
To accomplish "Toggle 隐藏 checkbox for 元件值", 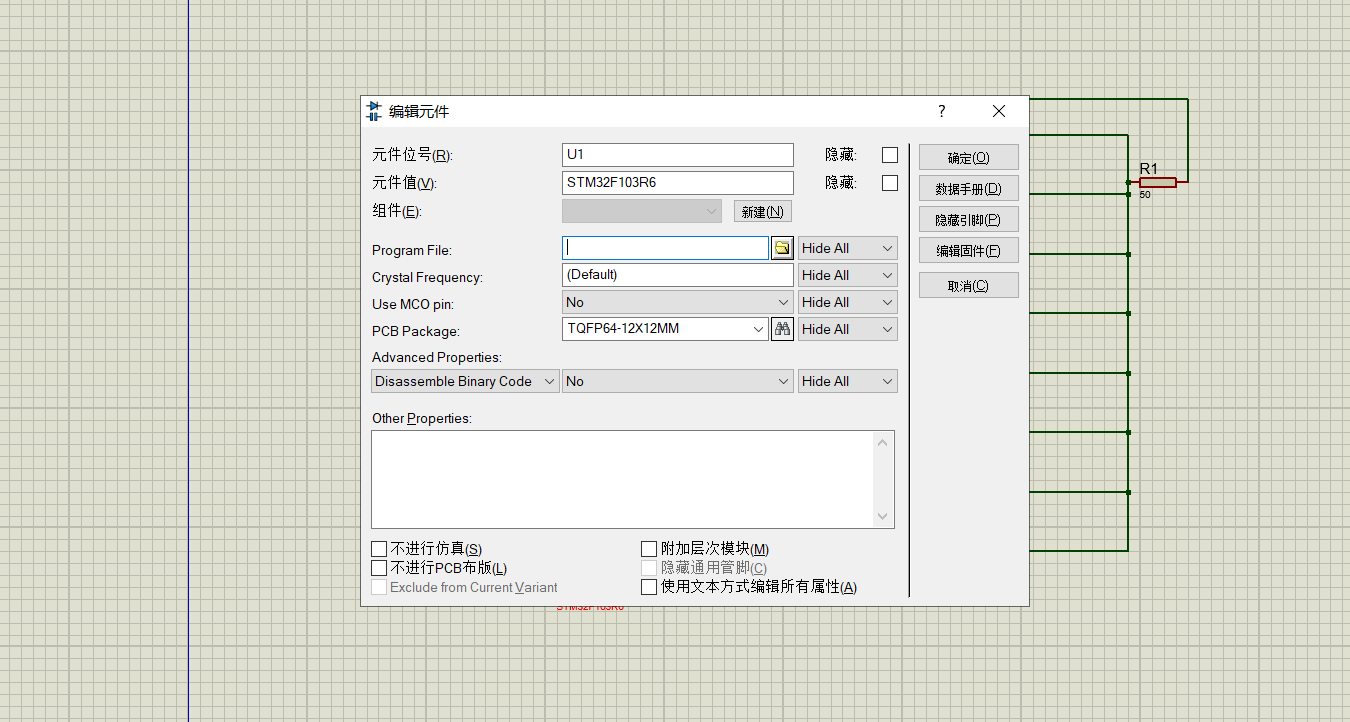I will click(x=890, y=183).
